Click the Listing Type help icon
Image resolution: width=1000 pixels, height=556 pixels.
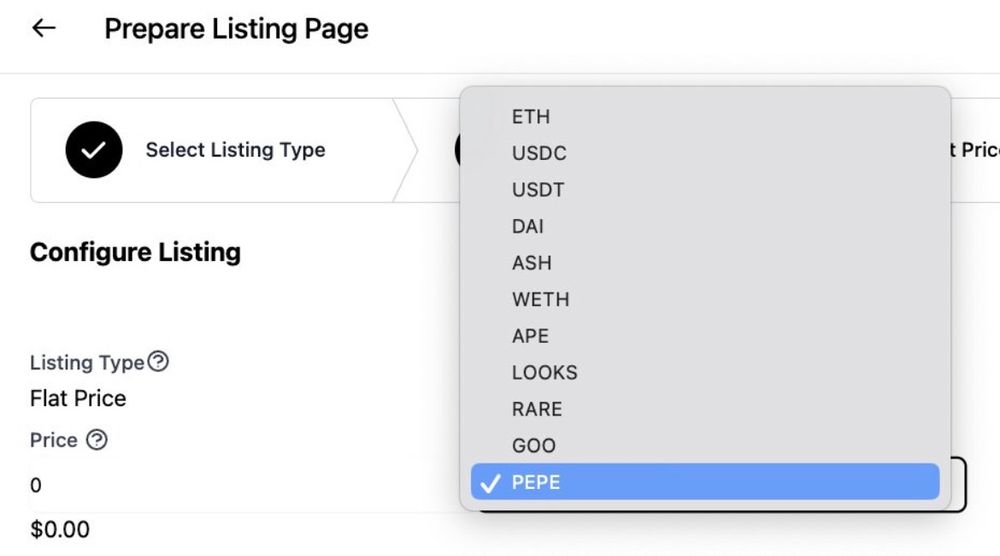pos(158,362)
